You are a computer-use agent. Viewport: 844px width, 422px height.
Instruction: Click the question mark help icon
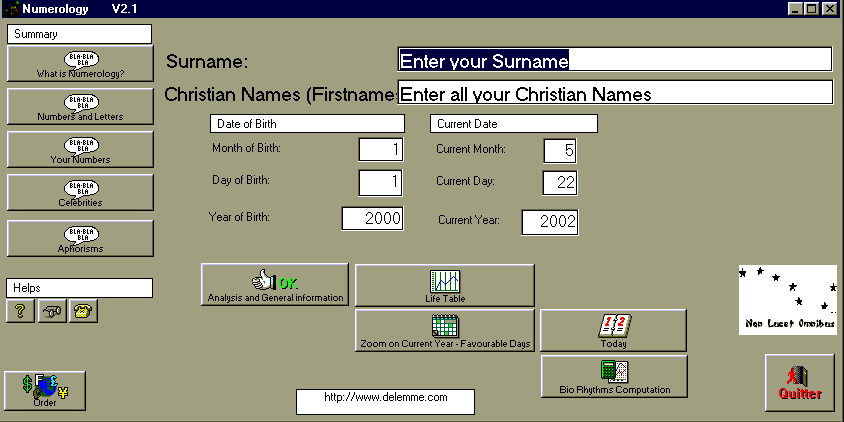(x=20, y=311)
